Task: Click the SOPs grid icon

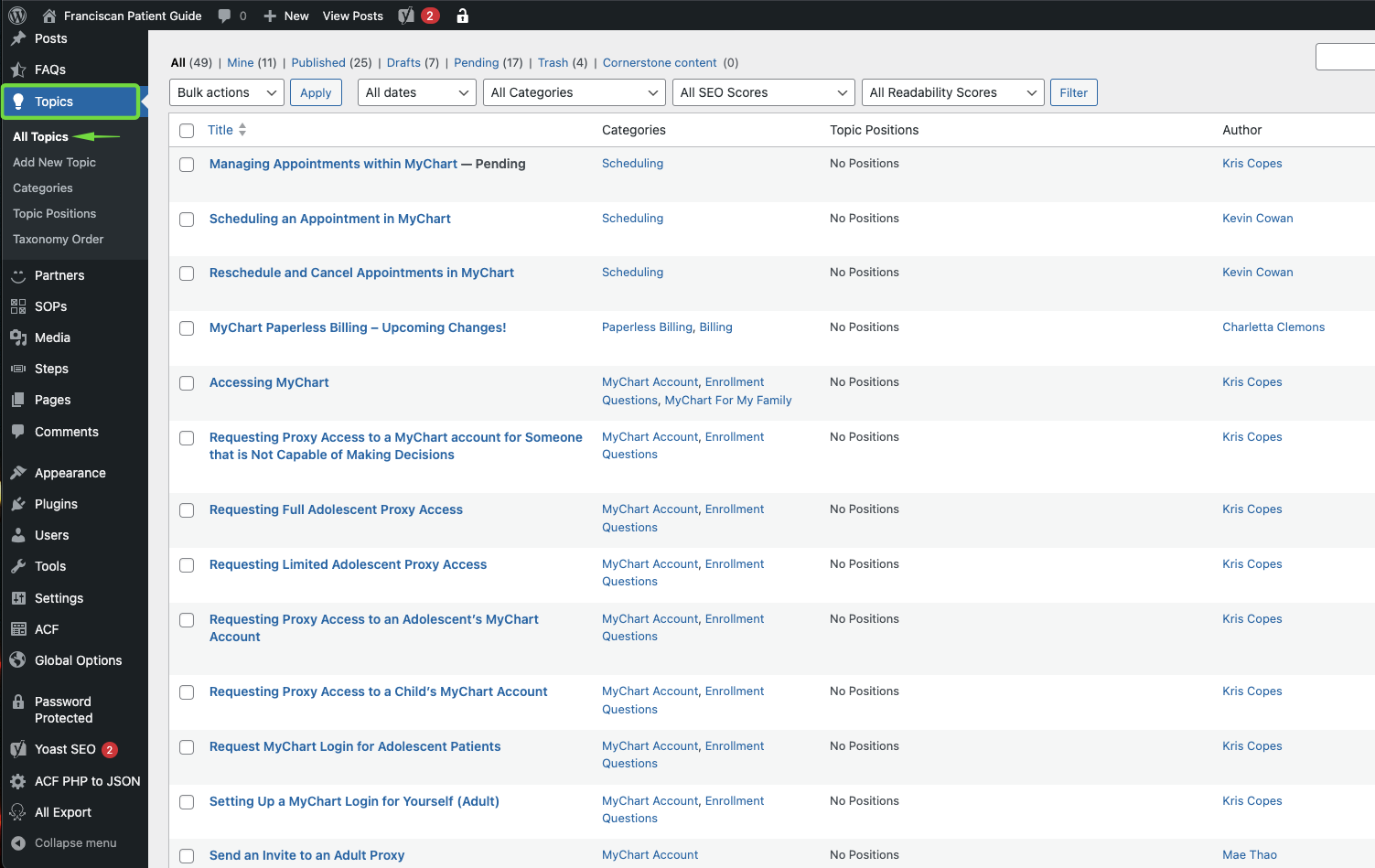Action: [x=18, y=306]
